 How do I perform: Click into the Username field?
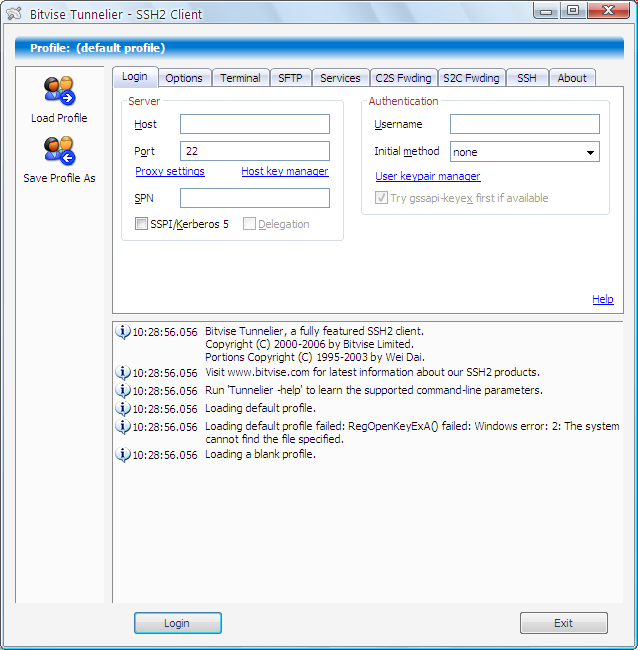525,124
